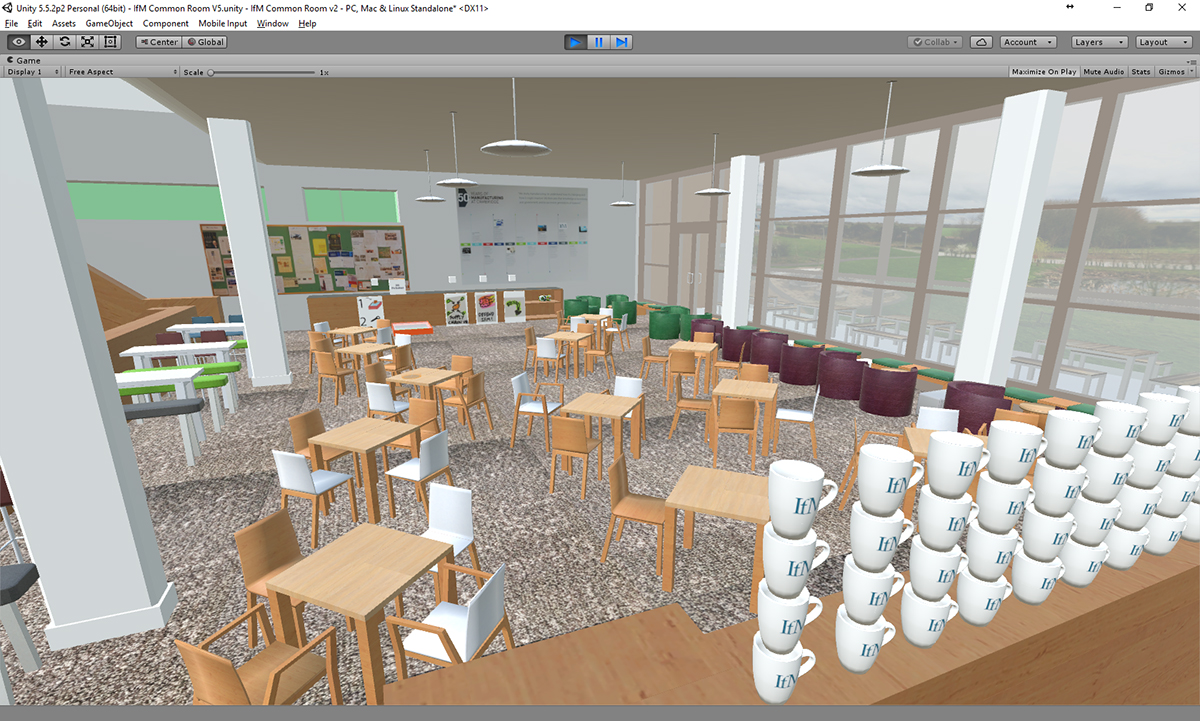Stop play mode with Play button
This screenshot has width=1200, height=721.
point(575,42)
